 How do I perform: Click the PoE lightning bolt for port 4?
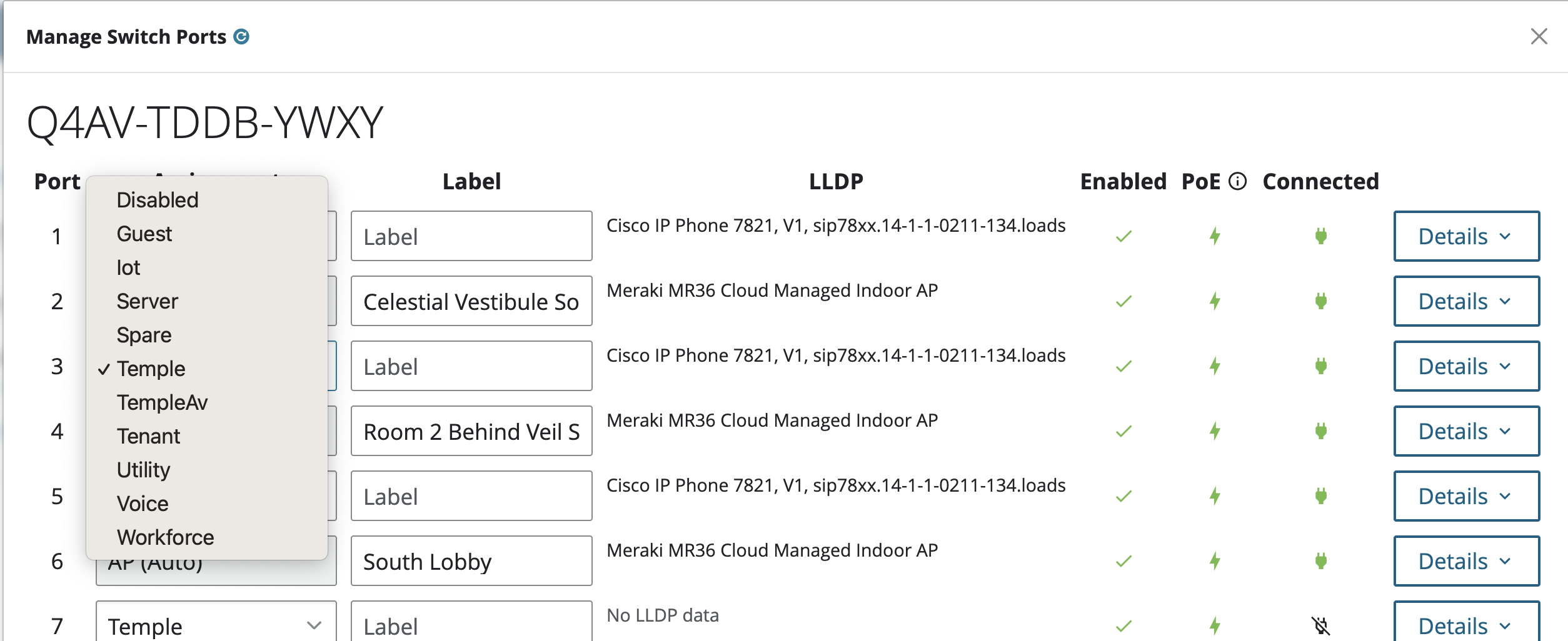point(1215,431)
